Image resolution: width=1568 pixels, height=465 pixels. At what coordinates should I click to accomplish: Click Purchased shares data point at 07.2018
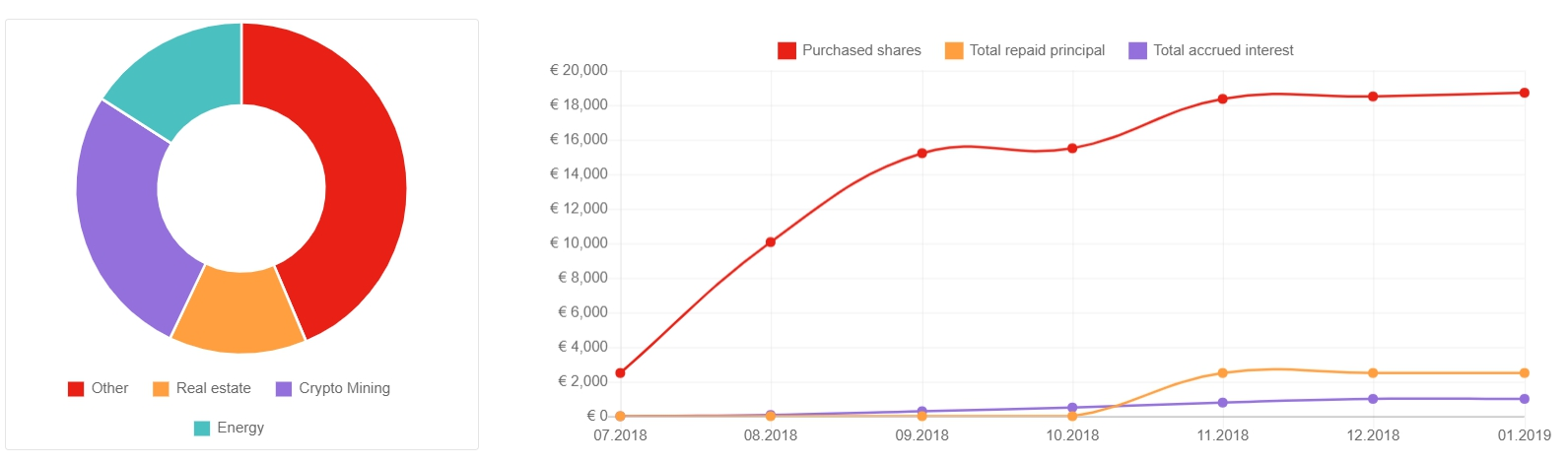(620, 373)
